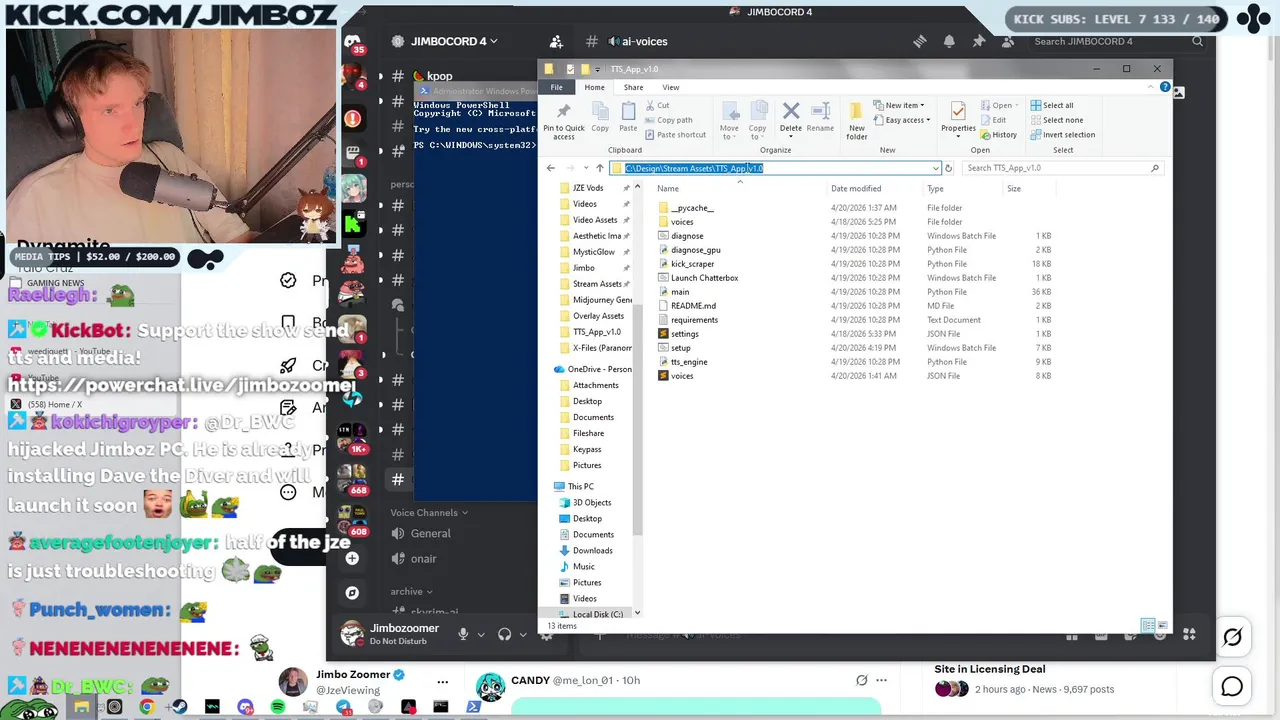The height and width of the screenshot is (720, 1280).
Task: Select Downloads under This PC
Action: coord(592,551)
